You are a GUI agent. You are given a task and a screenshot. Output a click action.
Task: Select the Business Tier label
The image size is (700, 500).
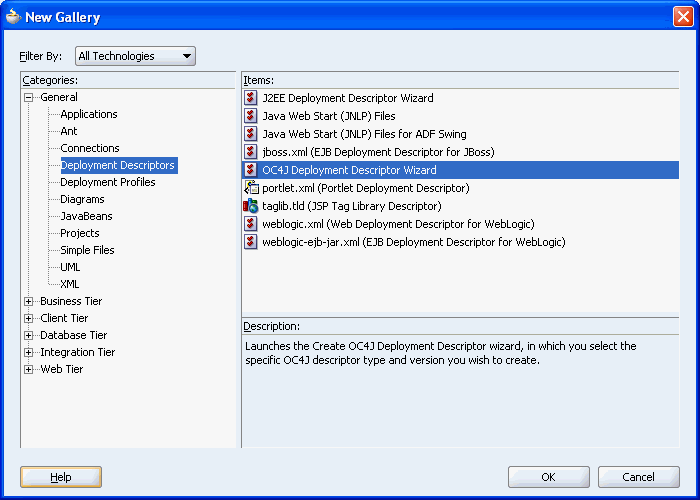pos(71,301)
